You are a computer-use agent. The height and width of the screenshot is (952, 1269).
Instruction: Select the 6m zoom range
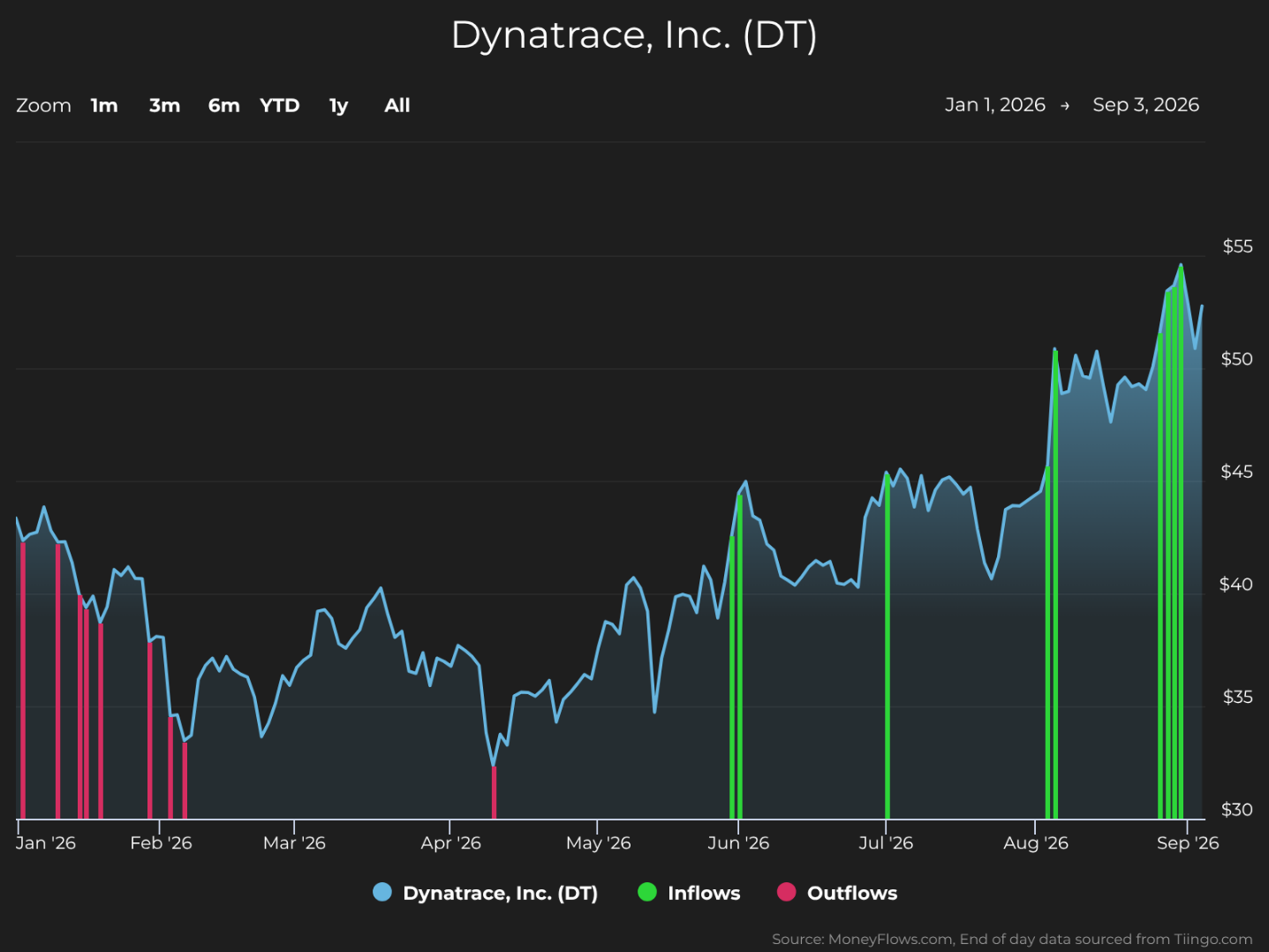click(223, 106)
